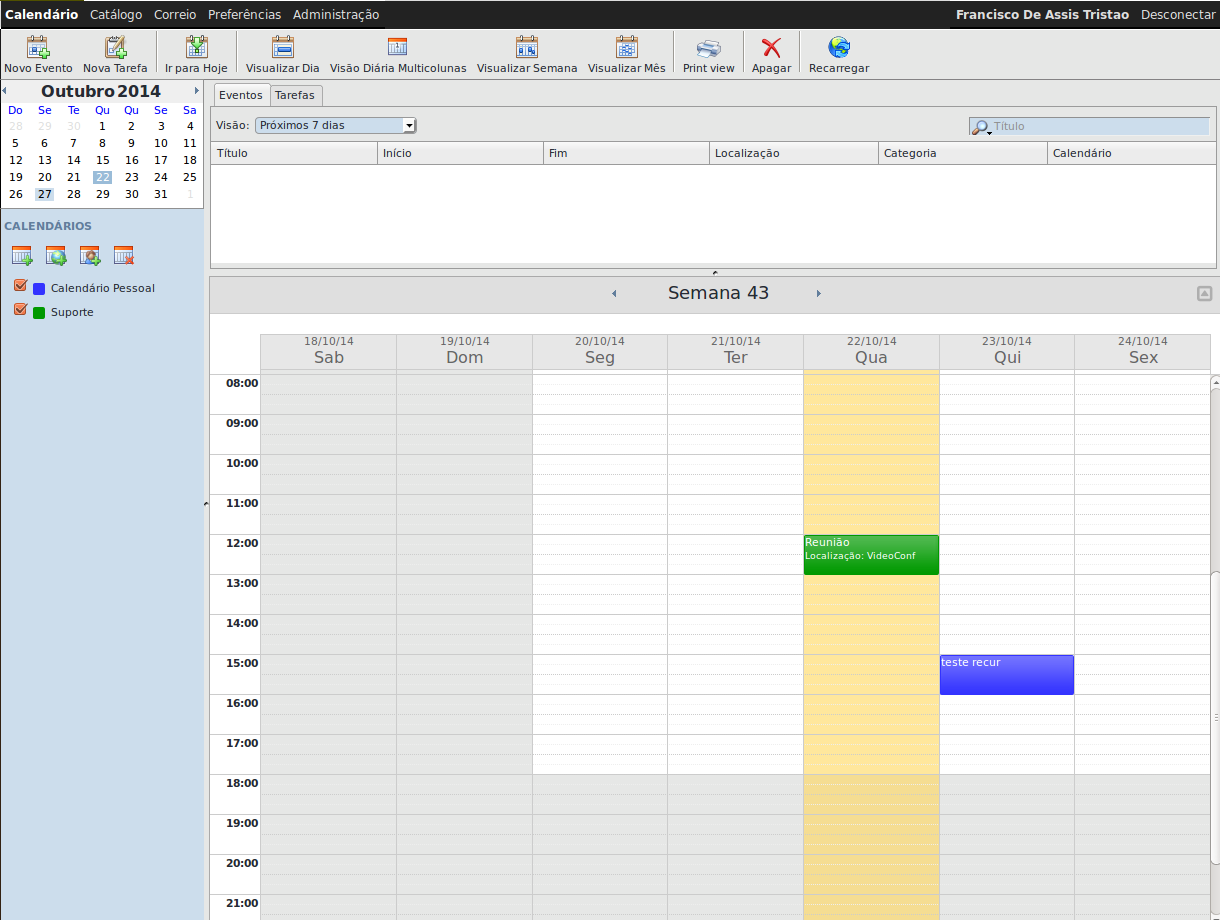Collapse the week view panel using the corner button

tap(1204, 293)
